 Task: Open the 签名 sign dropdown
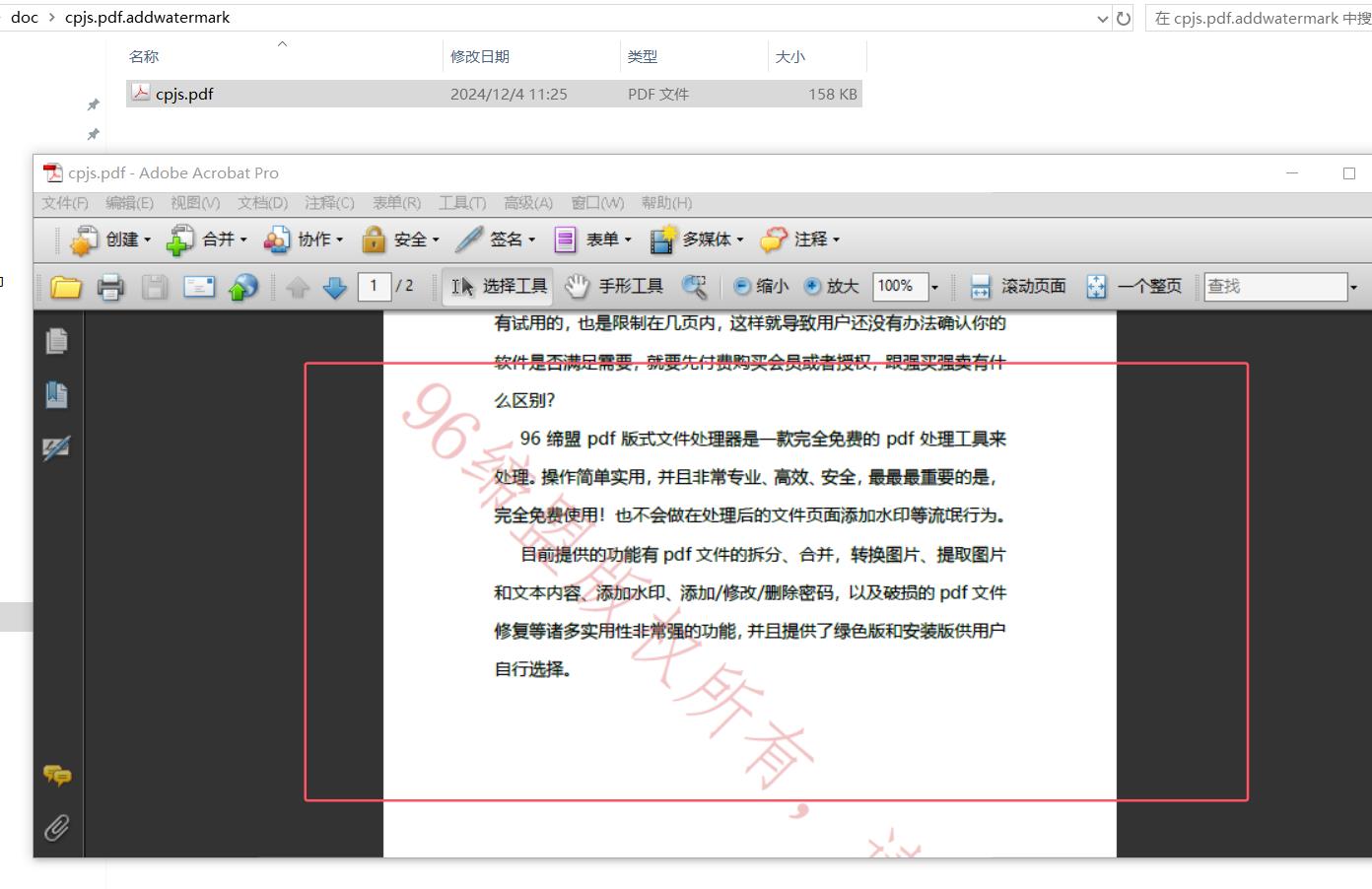tap(496, 239)
